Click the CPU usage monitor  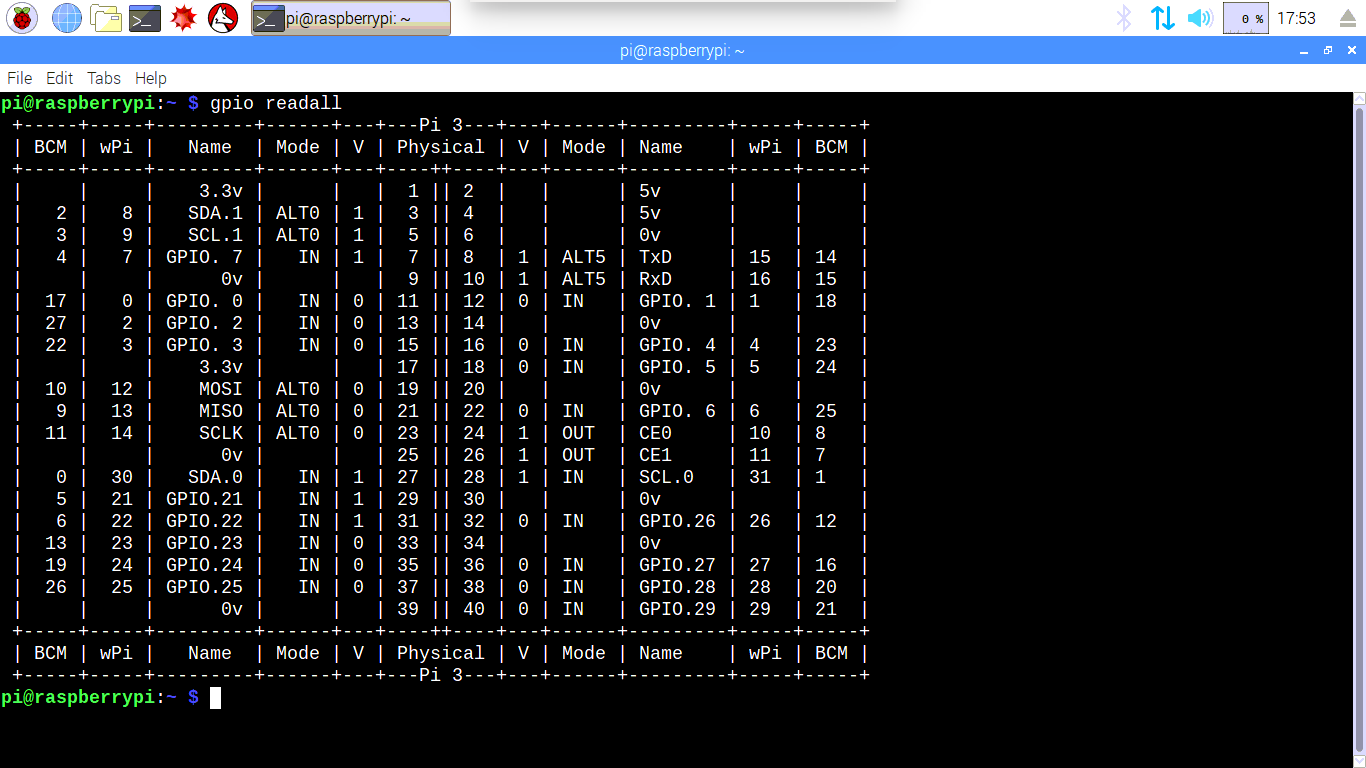[1246, 18]
